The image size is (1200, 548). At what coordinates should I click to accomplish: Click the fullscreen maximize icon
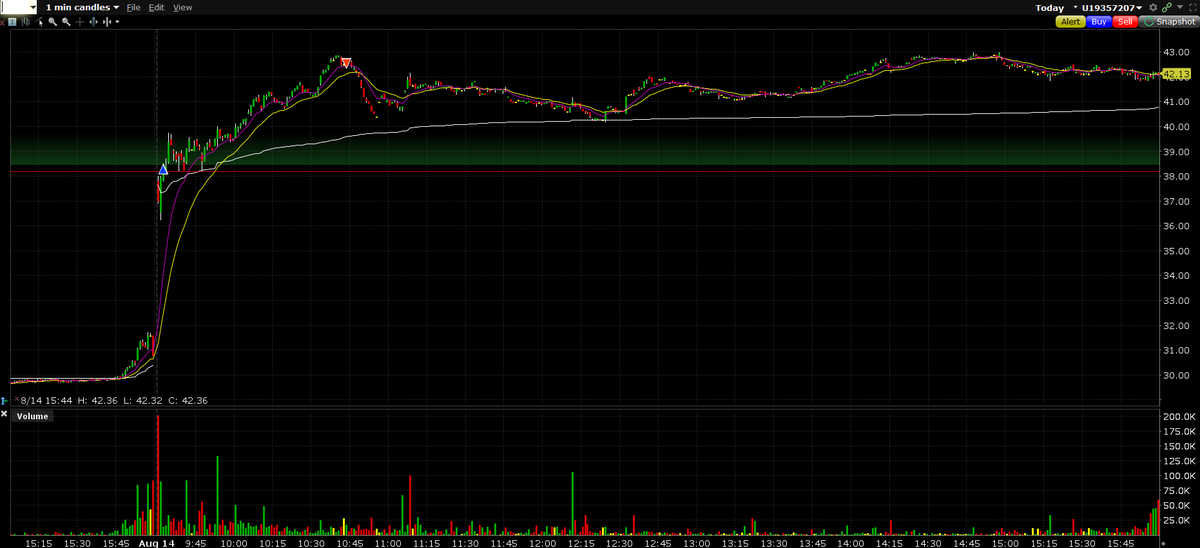[x=1193, y=8]
